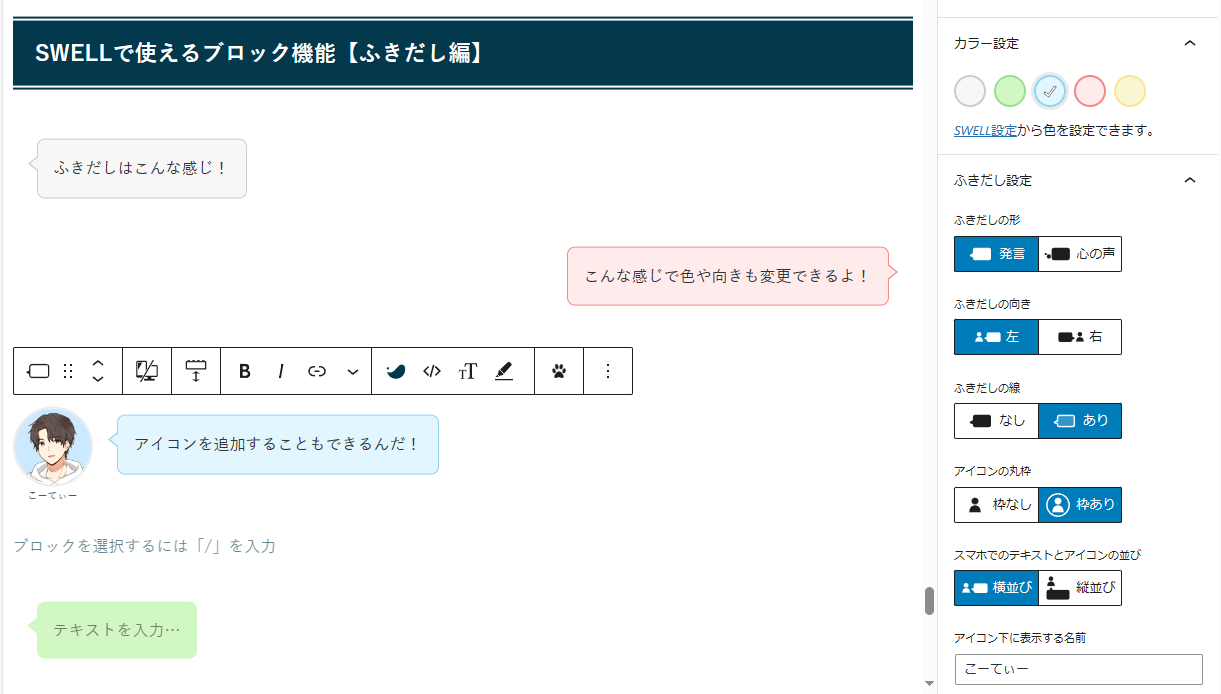Set balloon shape to 発言
The width and height of the screenshot is (1221, 694).
pos(997,254)
